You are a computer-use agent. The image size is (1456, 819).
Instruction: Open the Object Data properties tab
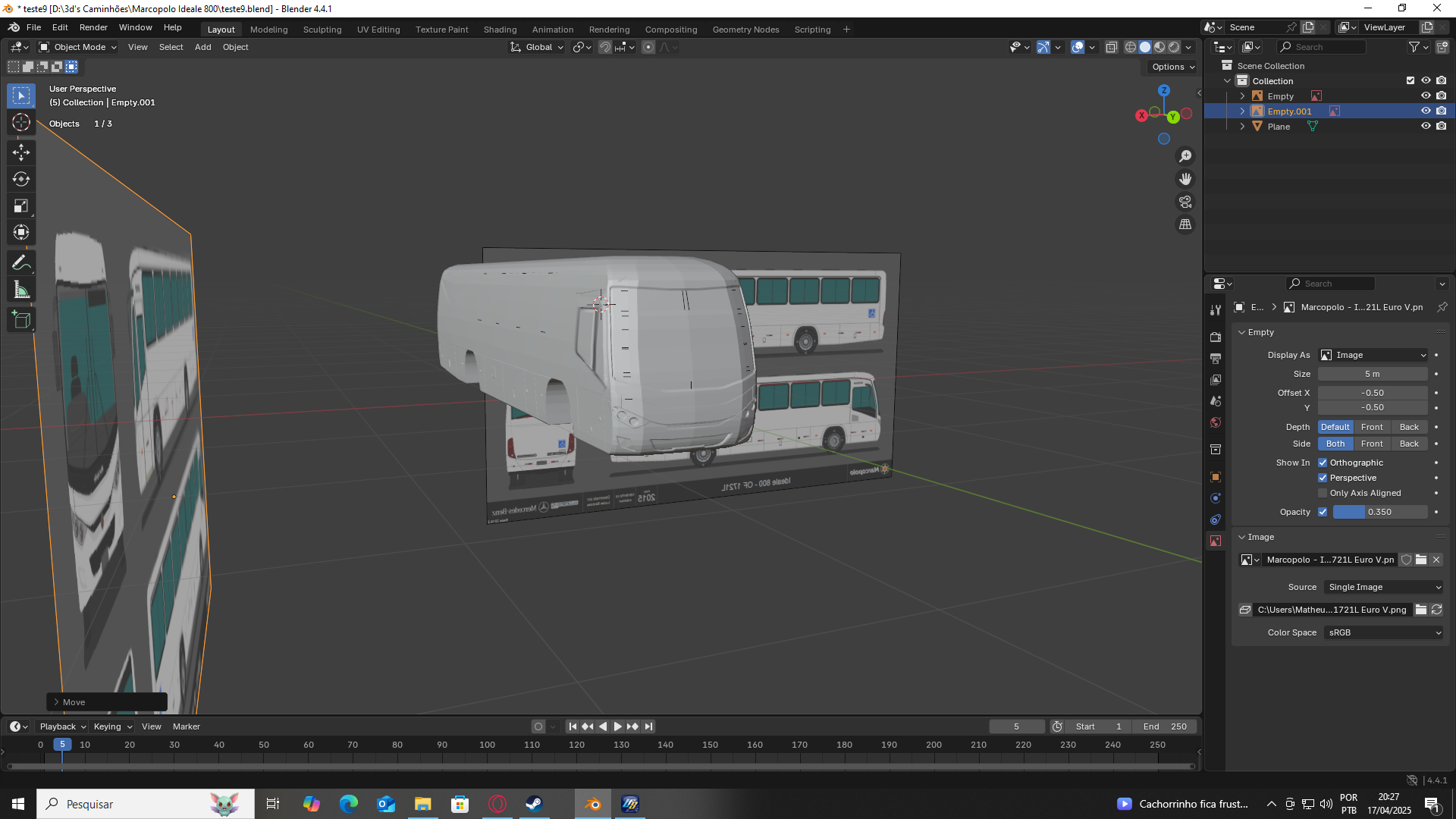pyautogui.click(x=1216, y=541)
